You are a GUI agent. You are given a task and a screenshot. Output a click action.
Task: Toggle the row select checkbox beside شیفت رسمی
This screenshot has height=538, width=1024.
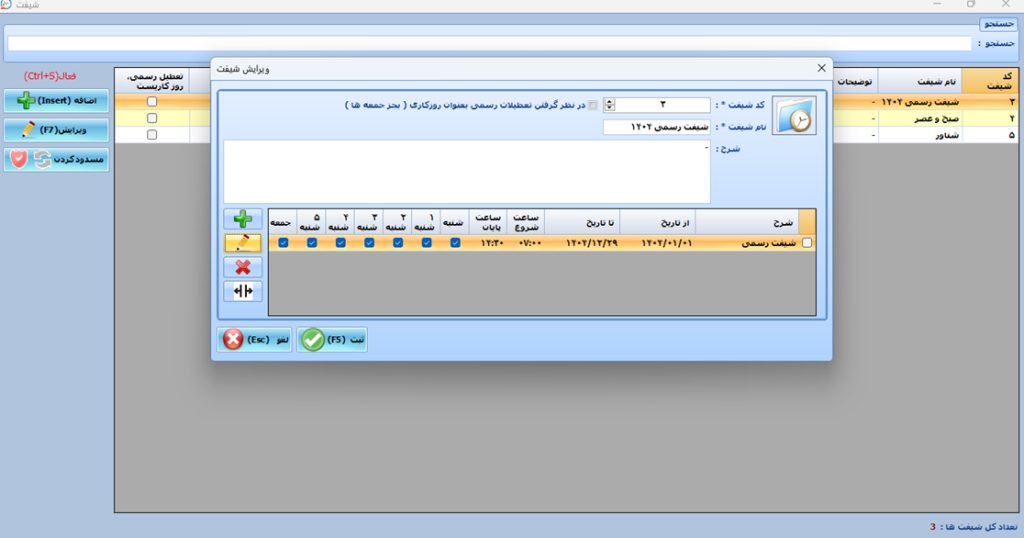click(x=807, y=242)
